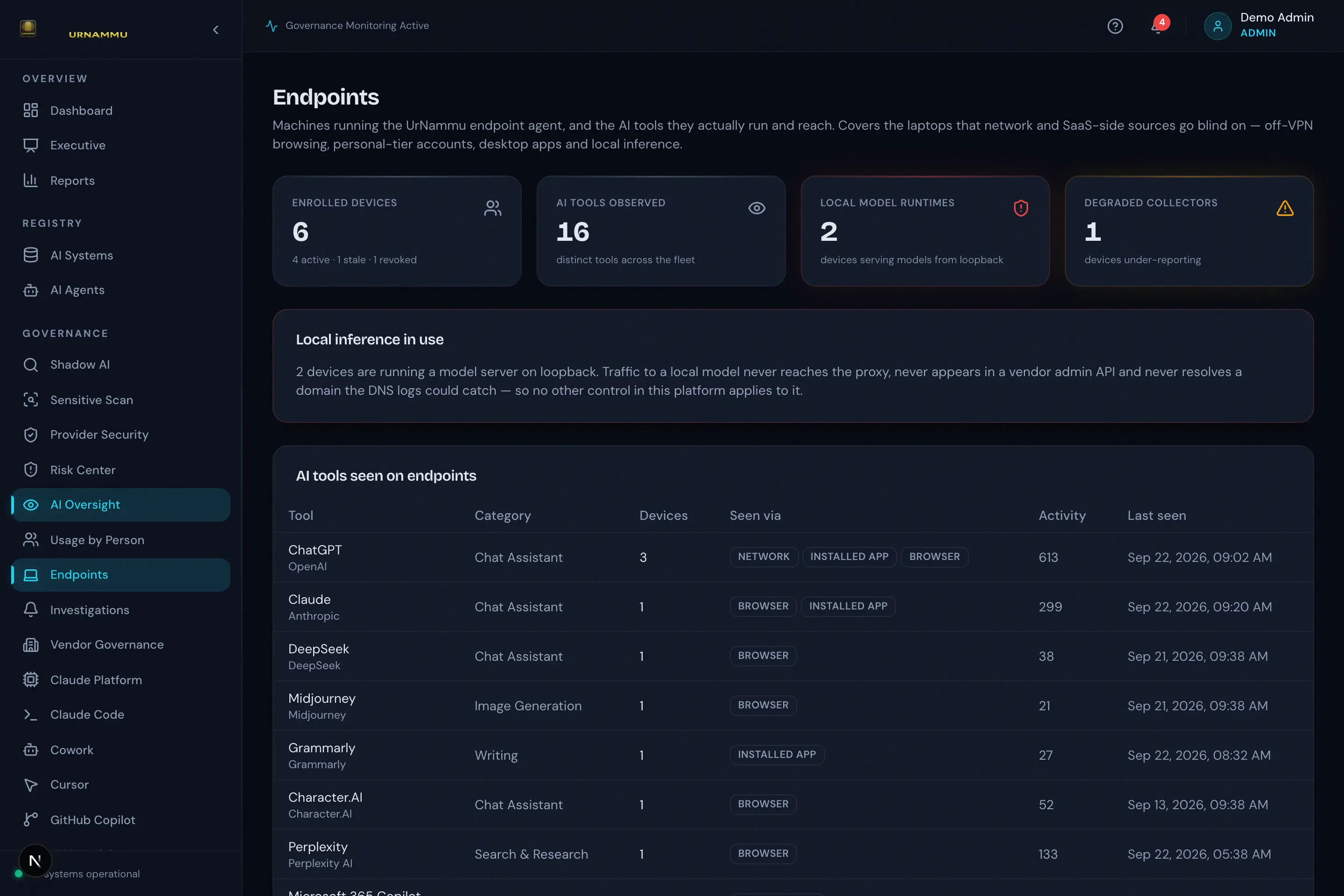This screenshot has height=896, width=1344.
Task: Click the Sensitive Scan icon
Action: [31, 399]
